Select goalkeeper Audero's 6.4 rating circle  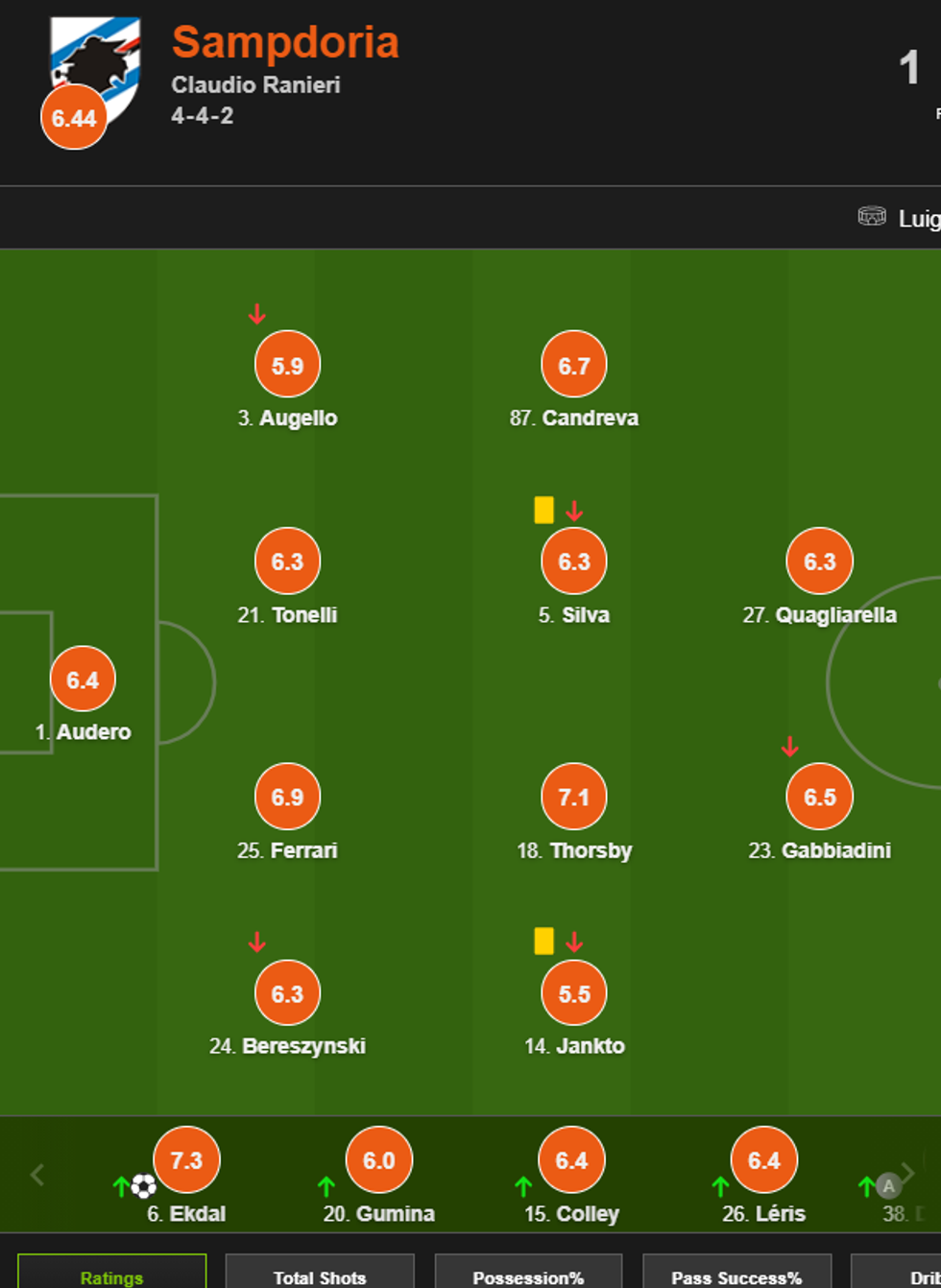[83, 680]
